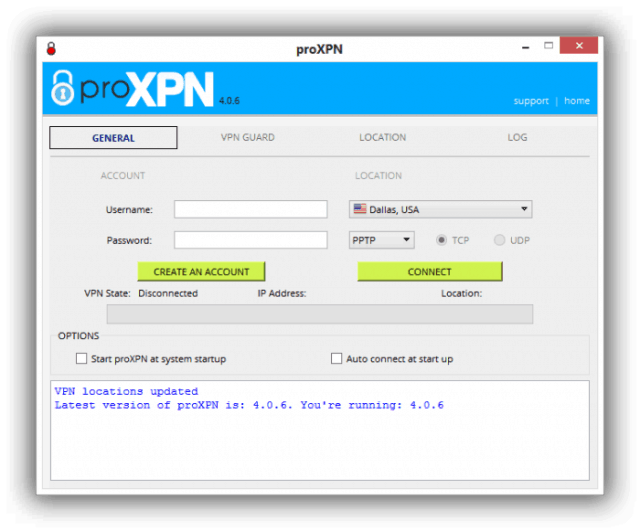
Task: Open the Dallas, USA location dropdown
Action: (x=440, y=209)
